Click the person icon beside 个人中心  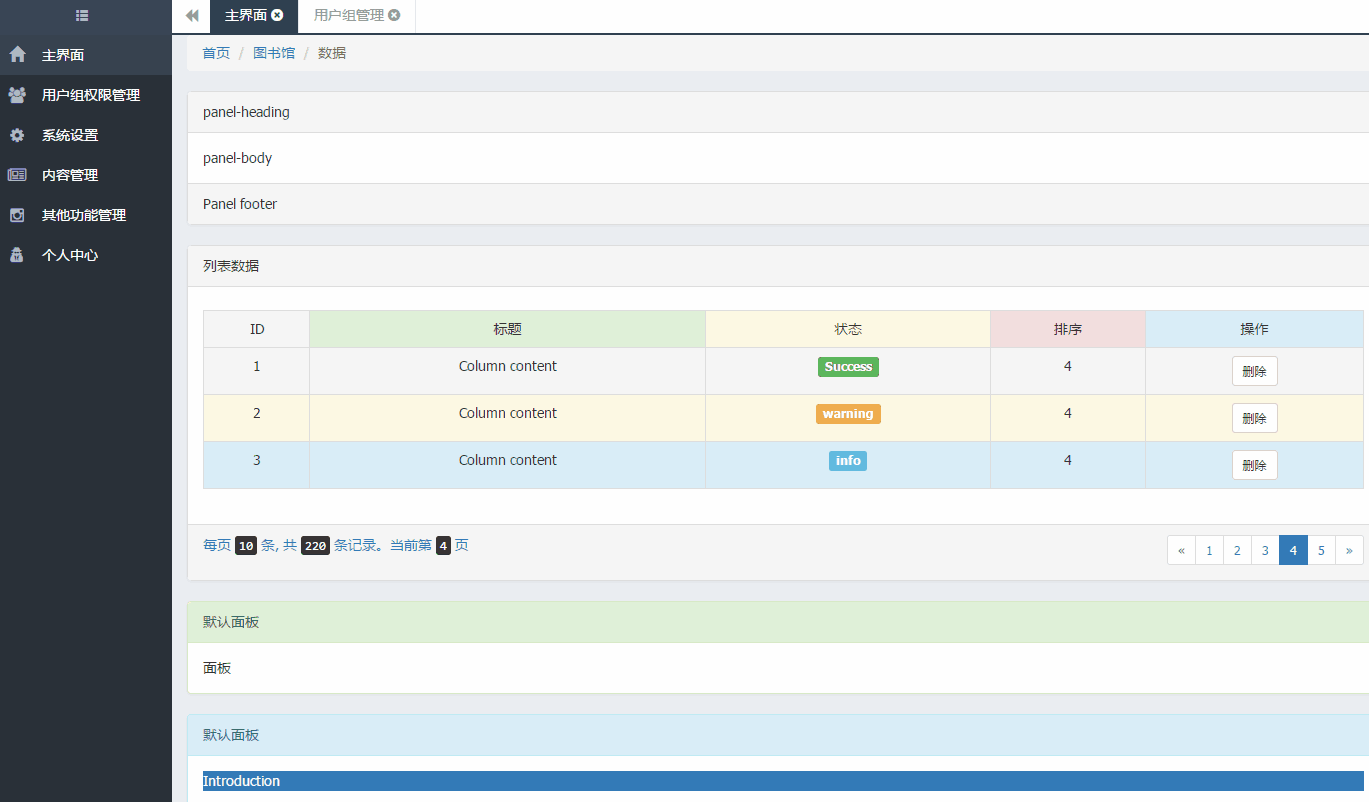17,255
